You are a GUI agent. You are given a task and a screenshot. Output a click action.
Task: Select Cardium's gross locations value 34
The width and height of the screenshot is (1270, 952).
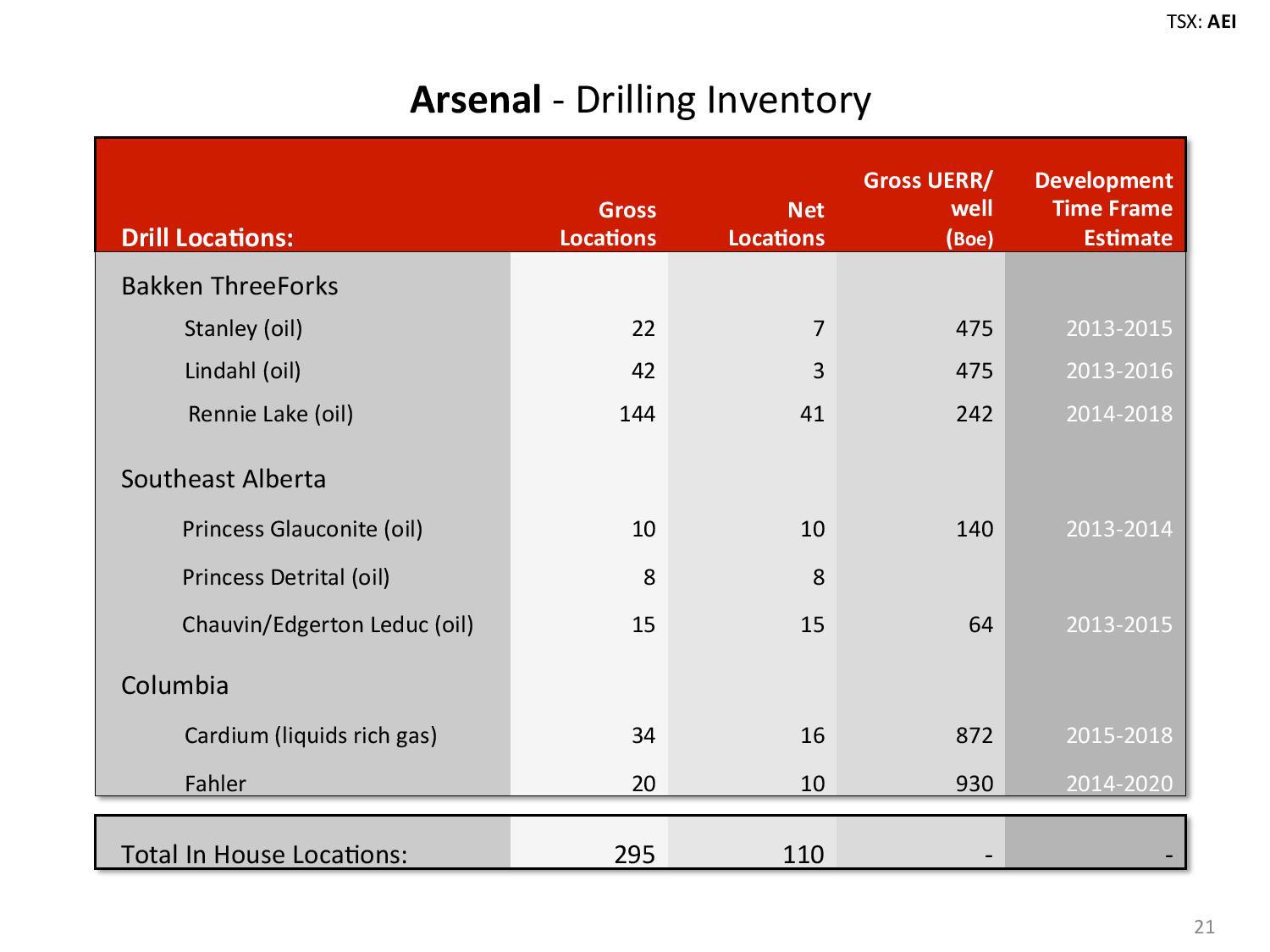pos(643,735)
